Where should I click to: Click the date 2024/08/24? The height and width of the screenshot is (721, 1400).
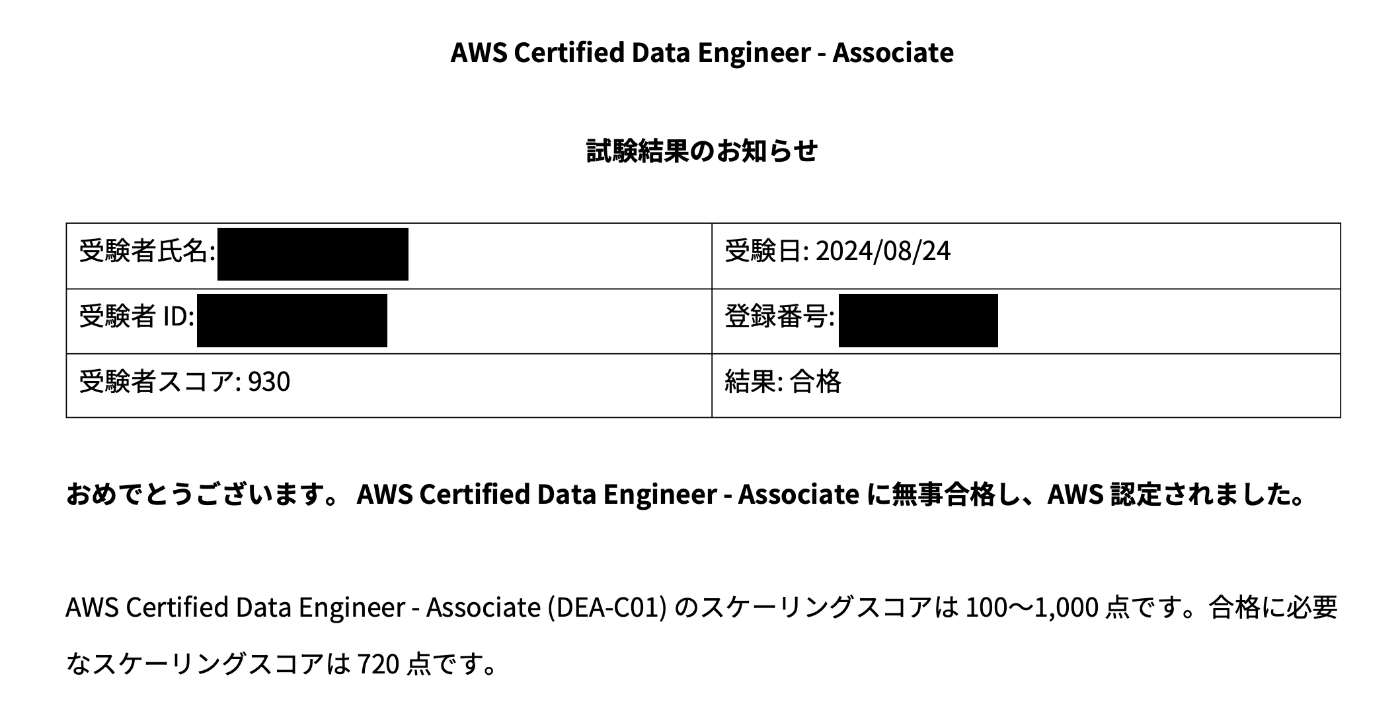(883, 251)
